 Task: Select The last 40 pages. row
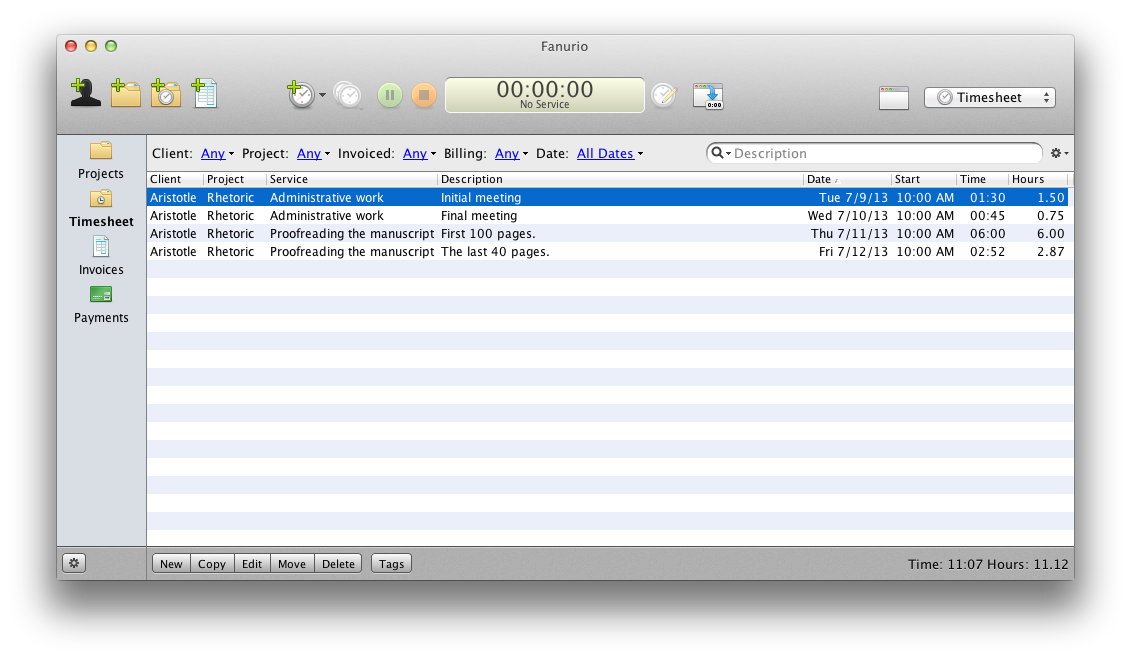click(x=607, y=252)
